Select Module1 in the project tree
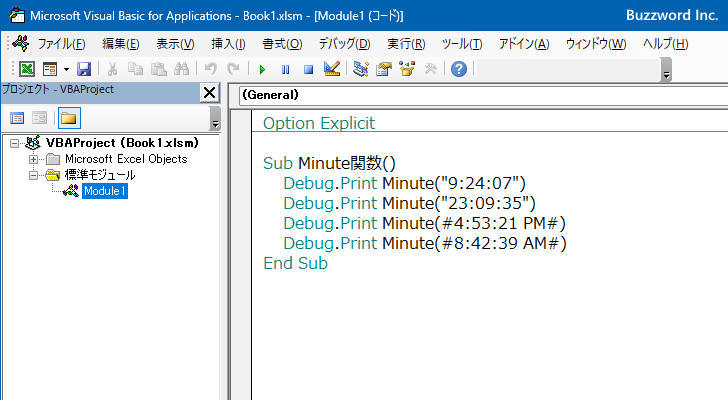This screenshot has height=400, width=728. coord(105,191)
